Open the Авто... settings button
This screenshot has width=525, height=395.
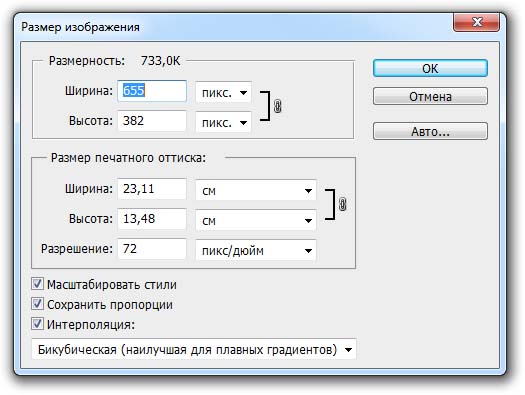[x=430, y=131]
